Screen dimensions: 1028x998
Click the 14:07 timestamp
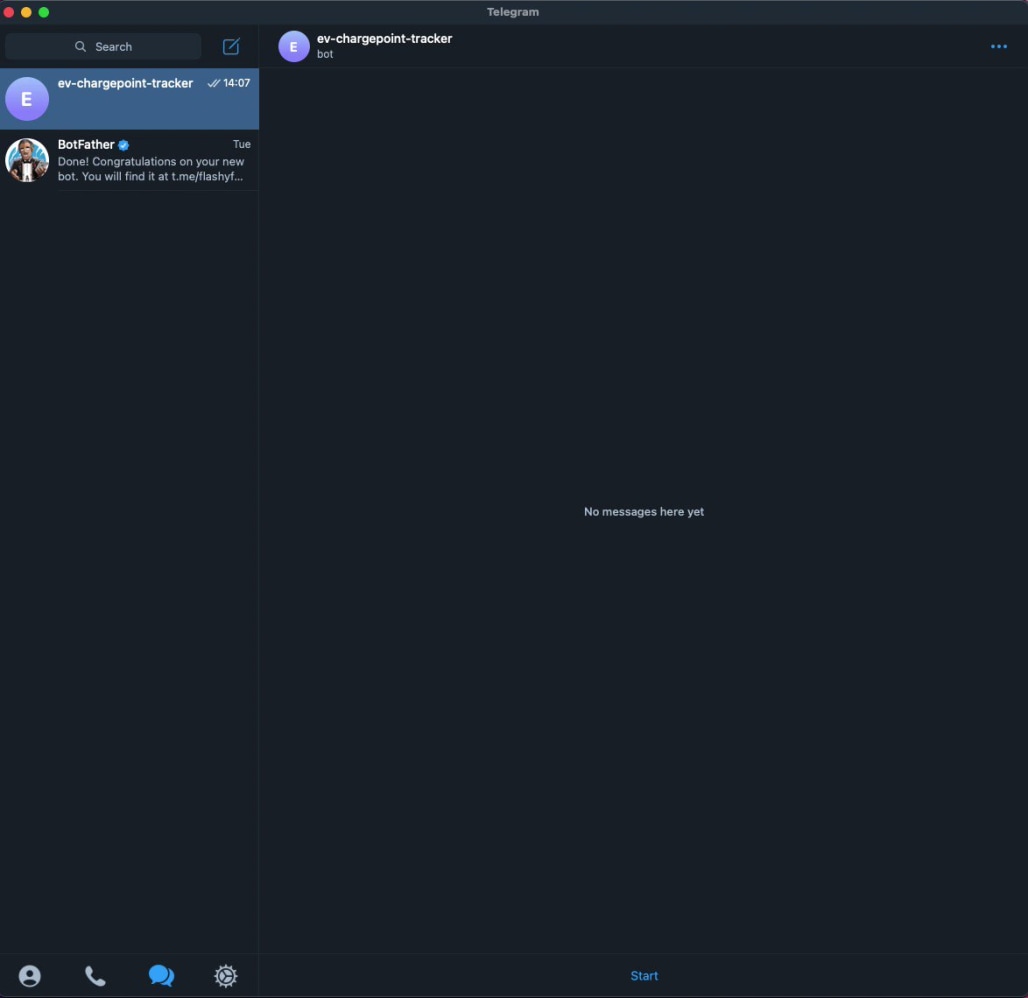pyautogui.click(x=237, y=83)
